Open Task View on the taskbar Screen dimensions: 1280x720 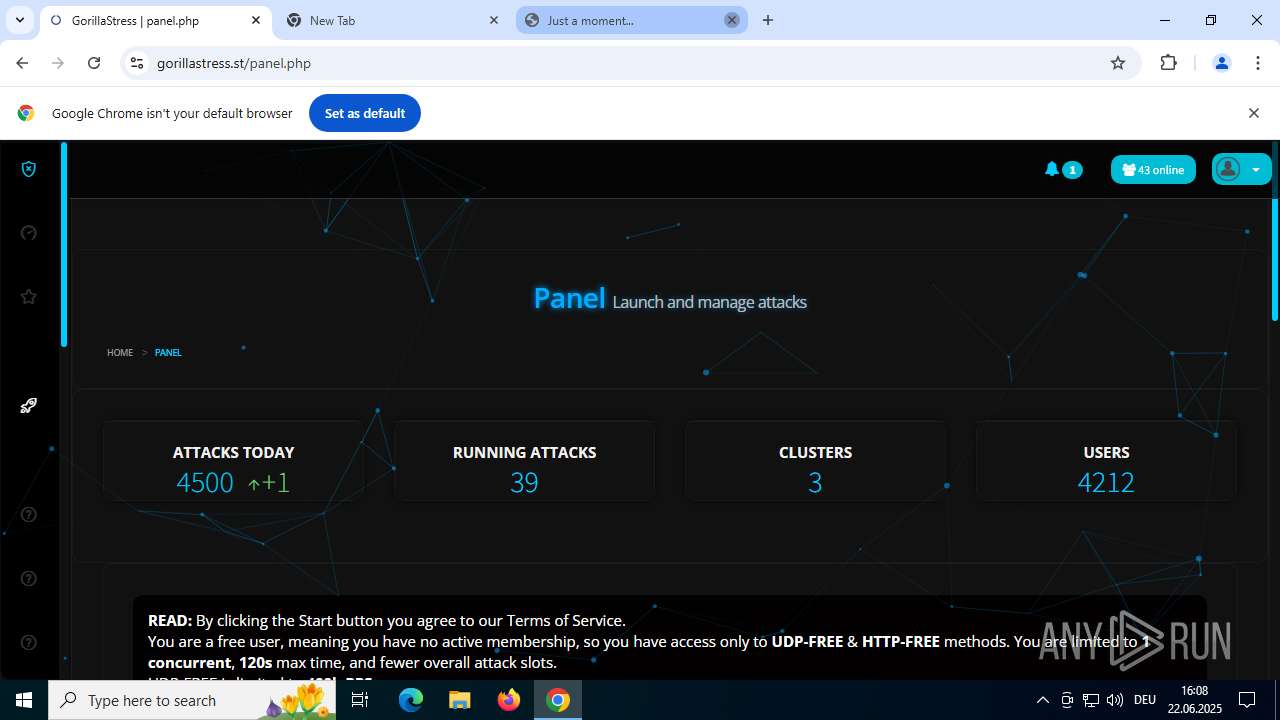tap(360, 700)
